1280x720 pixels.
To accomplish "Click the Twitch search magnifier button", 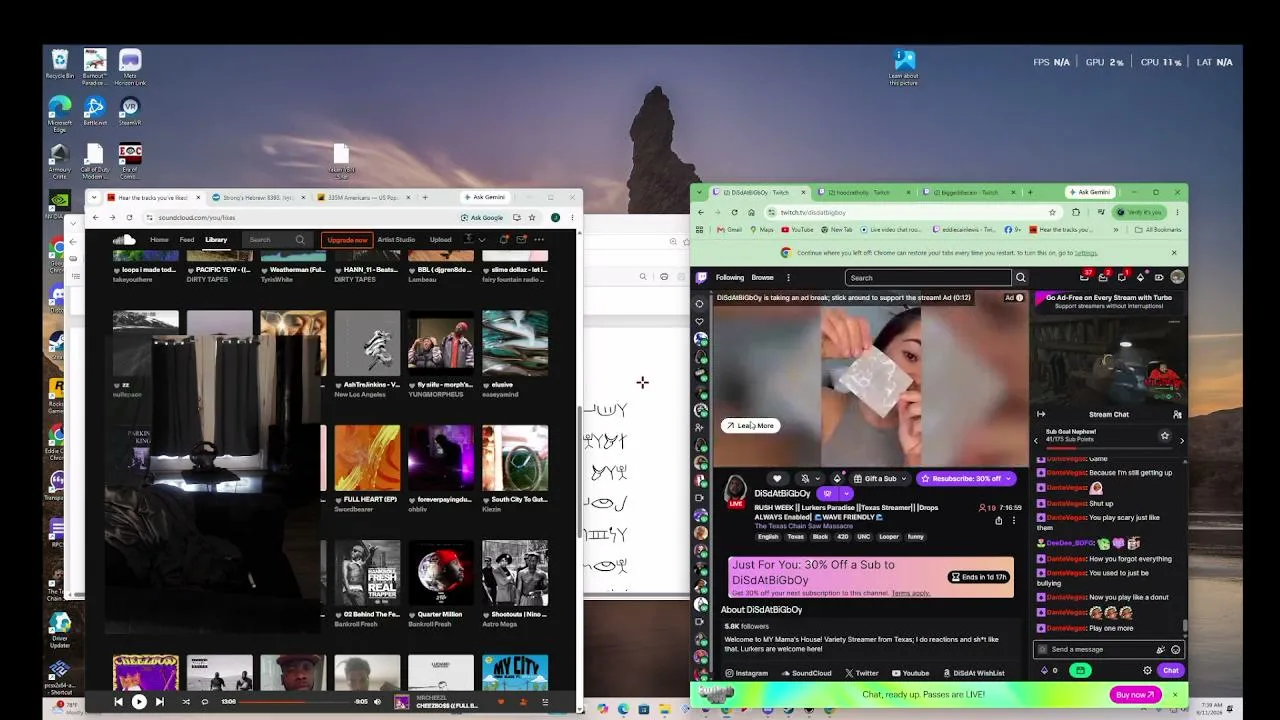I will (1020, 278).
